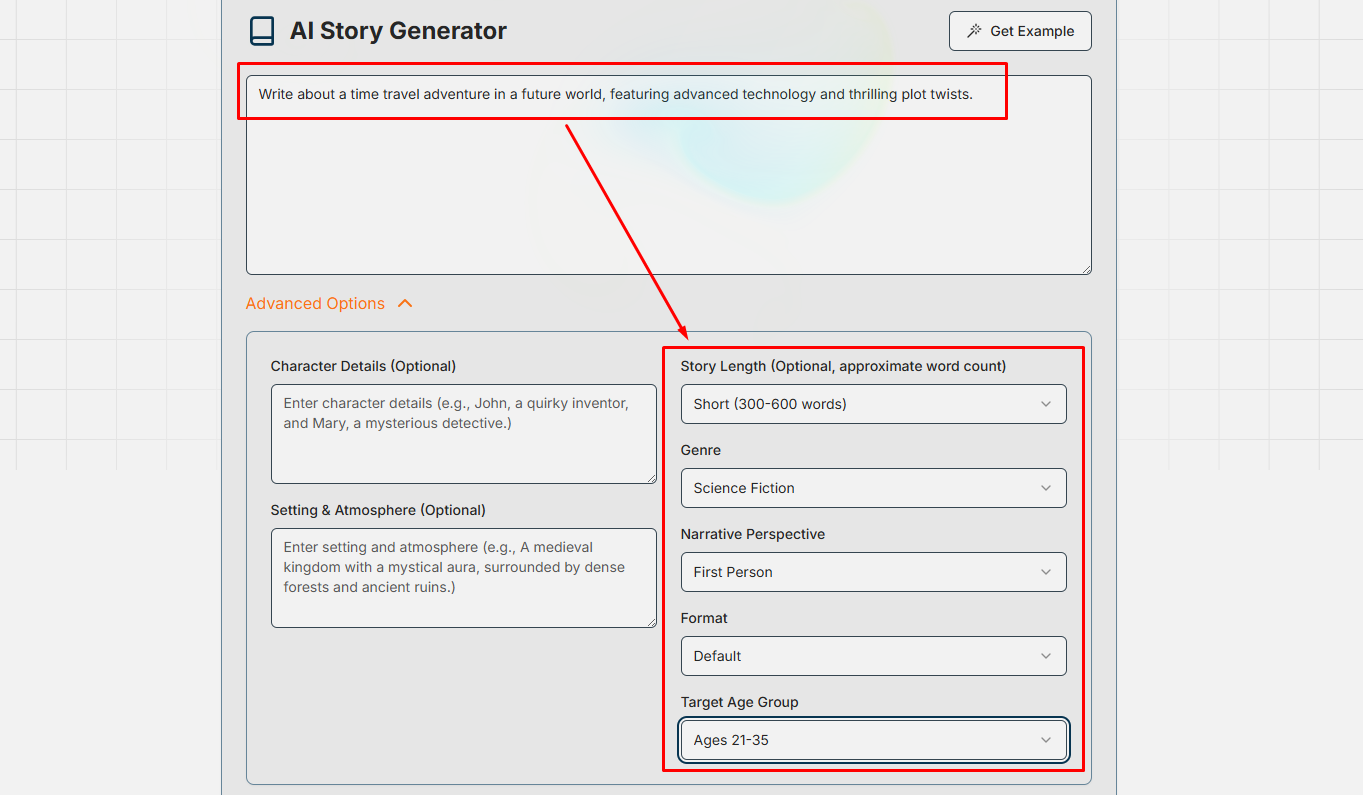This screenshot has height=795, width=1363.
Task: Click the Setting & Atmosphere box's resize handle
Action: tap(651, 622)
